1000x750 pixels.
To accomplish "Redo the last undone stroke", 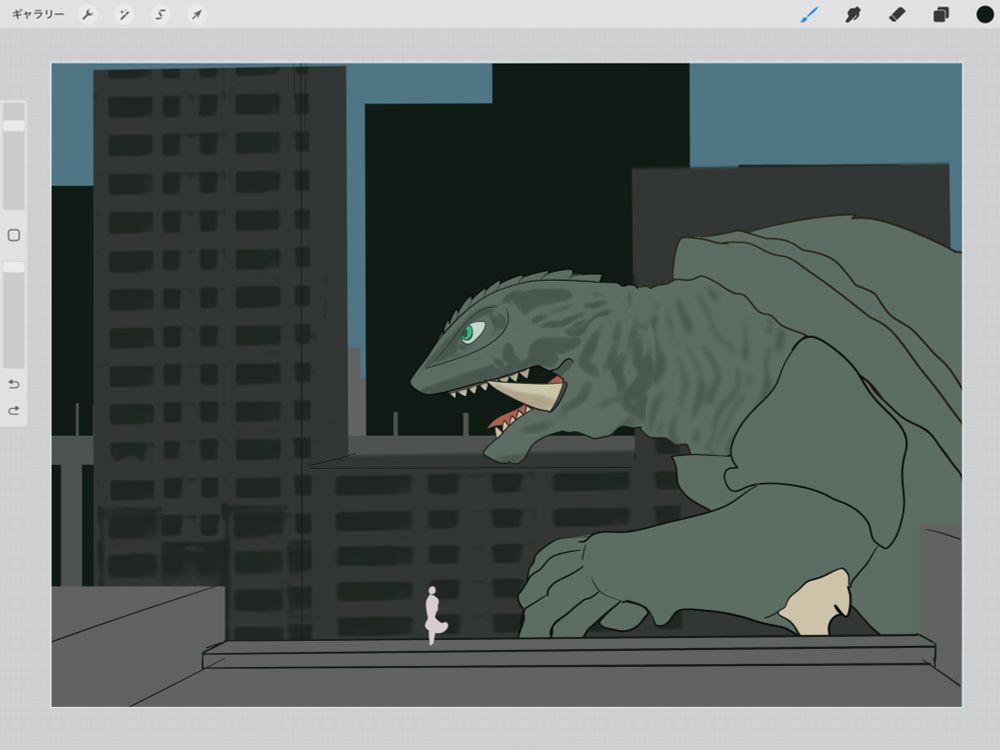I will [14, 410].
